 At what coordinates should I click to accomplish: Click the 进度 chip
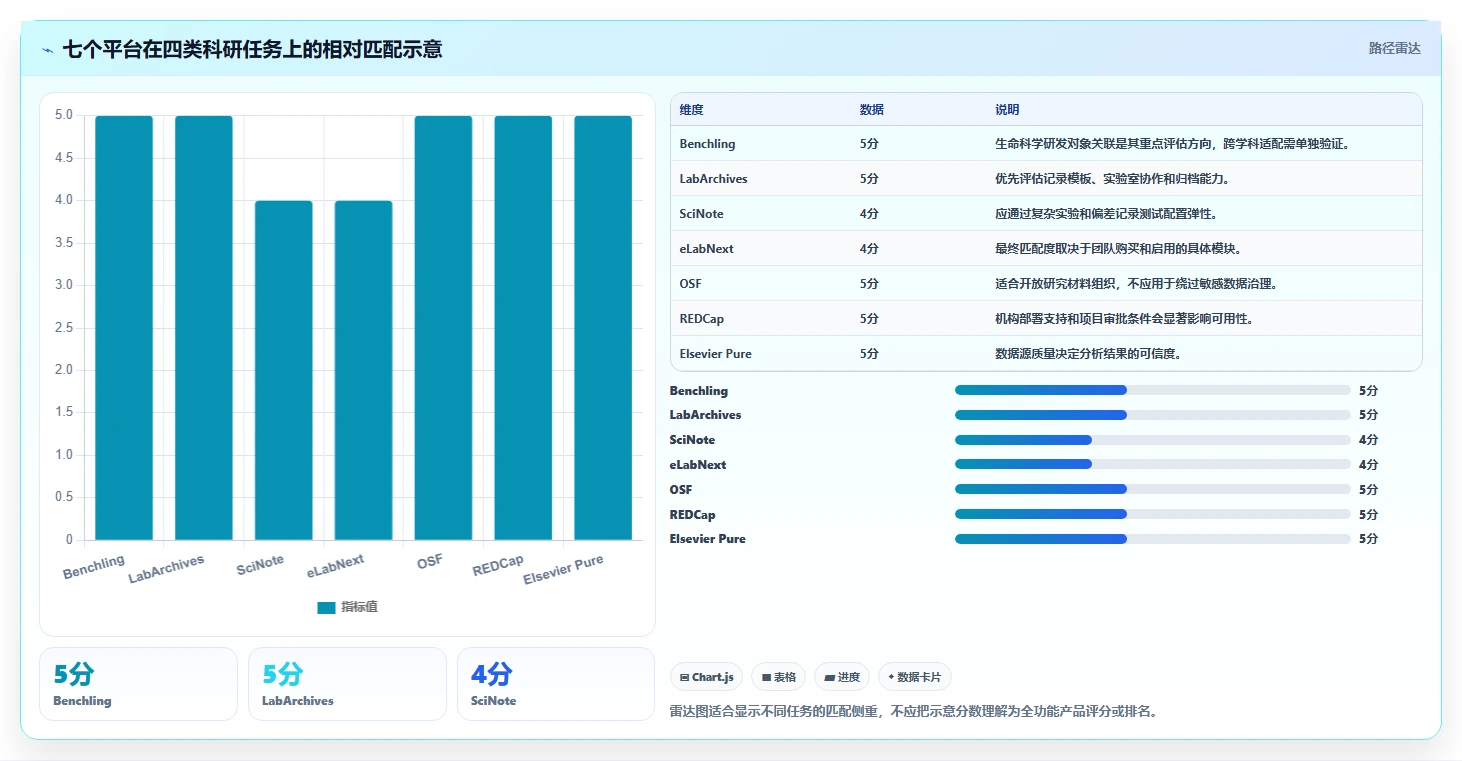coord(842,677)
